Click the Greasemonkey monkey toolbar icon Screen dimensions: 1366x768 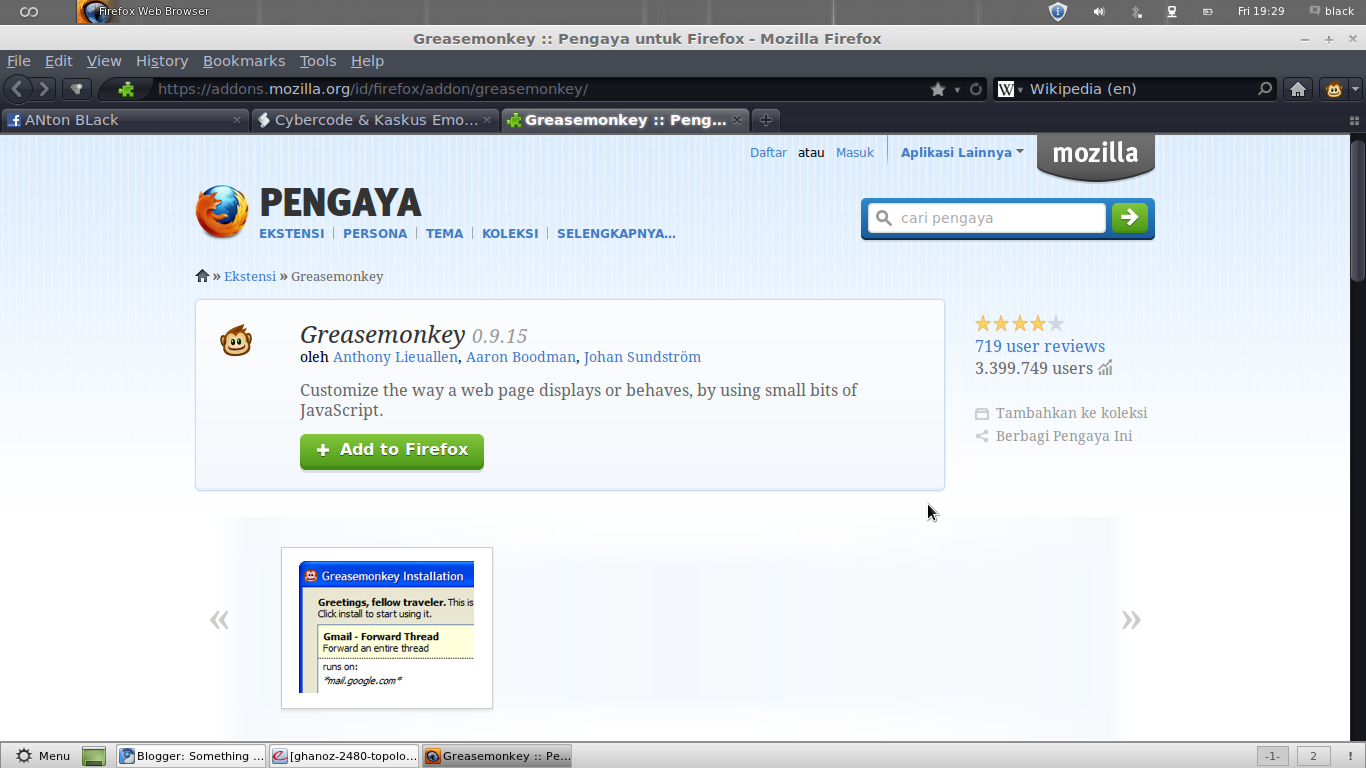click(1334, 89)
